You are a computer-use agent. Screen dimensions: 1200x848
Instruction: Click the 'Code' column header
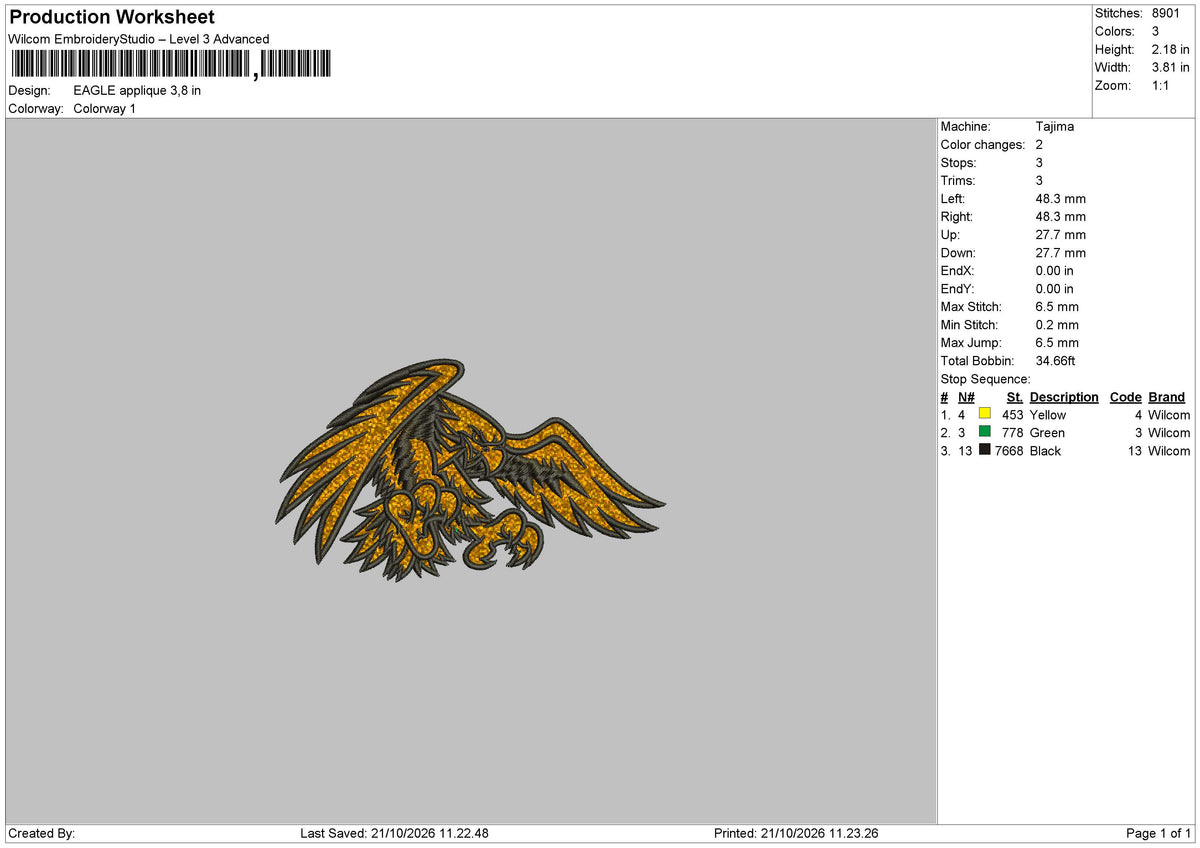[1126, 397]
